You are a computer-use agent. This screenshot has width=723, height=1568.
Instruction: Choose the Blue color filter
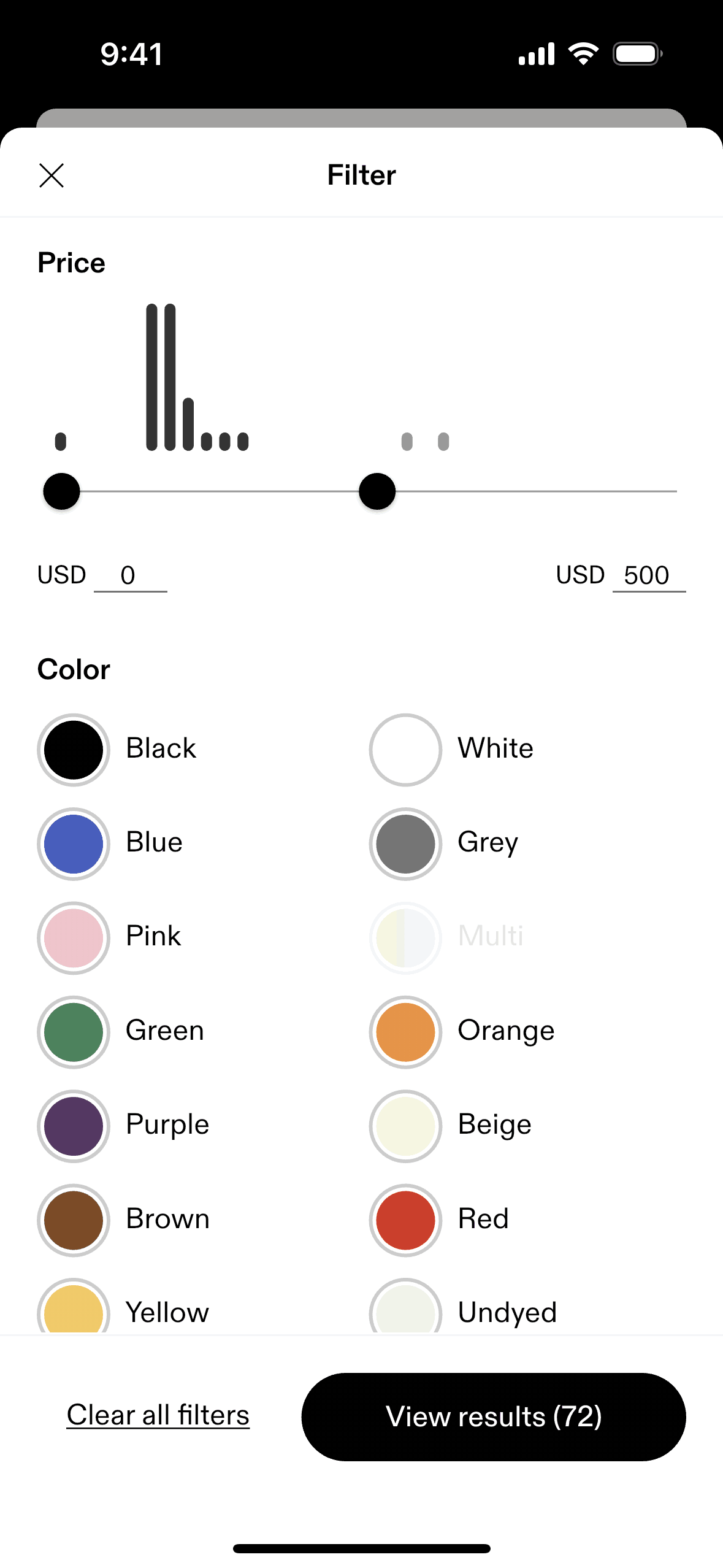pos(74,844)
